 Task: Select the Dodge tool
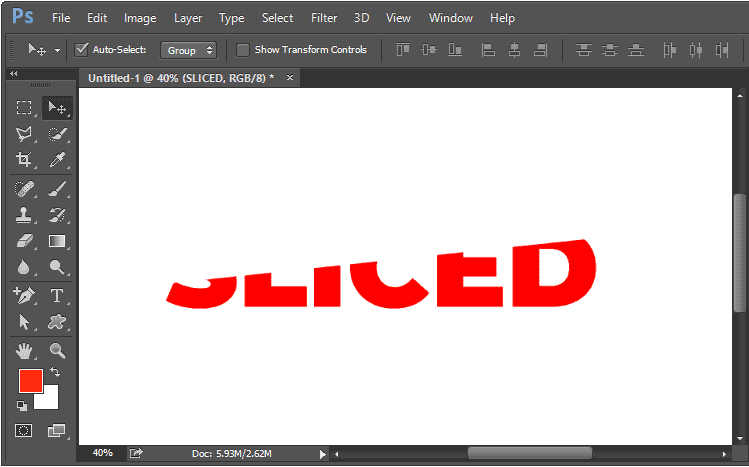(x=57, y=267)
